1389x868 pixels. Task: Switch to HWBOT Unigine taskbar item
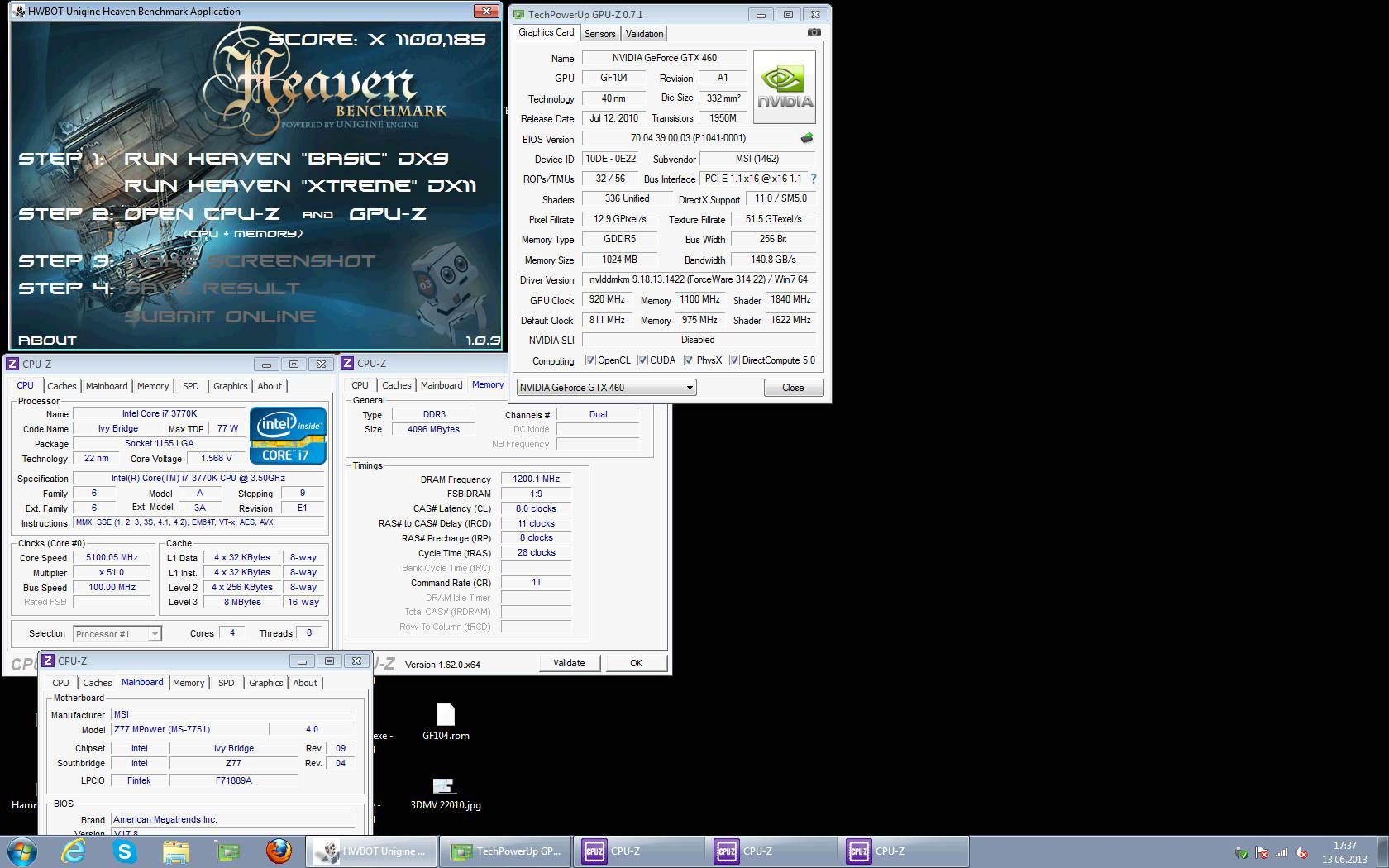tap(371, 851)
